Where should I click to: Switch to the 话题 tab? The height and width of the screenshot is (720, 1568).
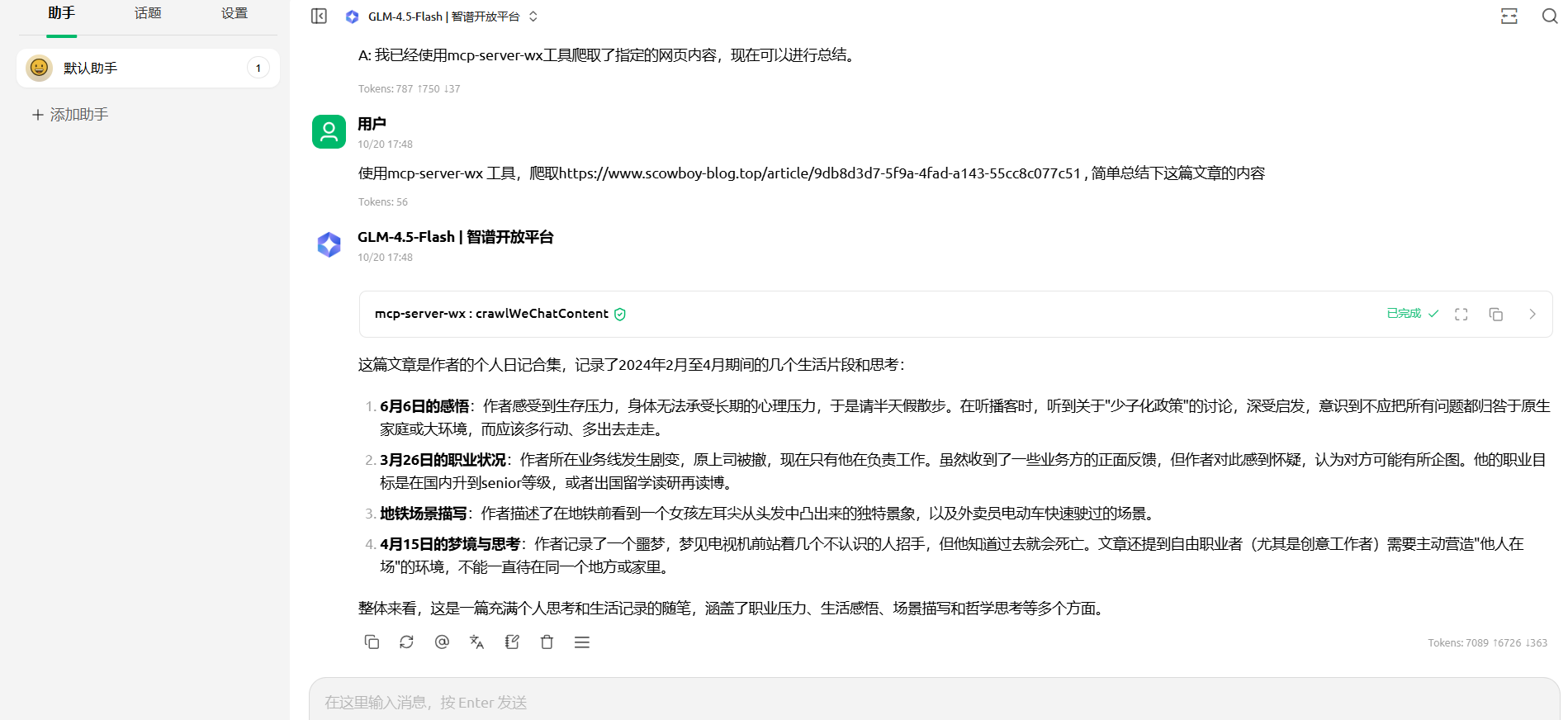click(x=148, y=13)
